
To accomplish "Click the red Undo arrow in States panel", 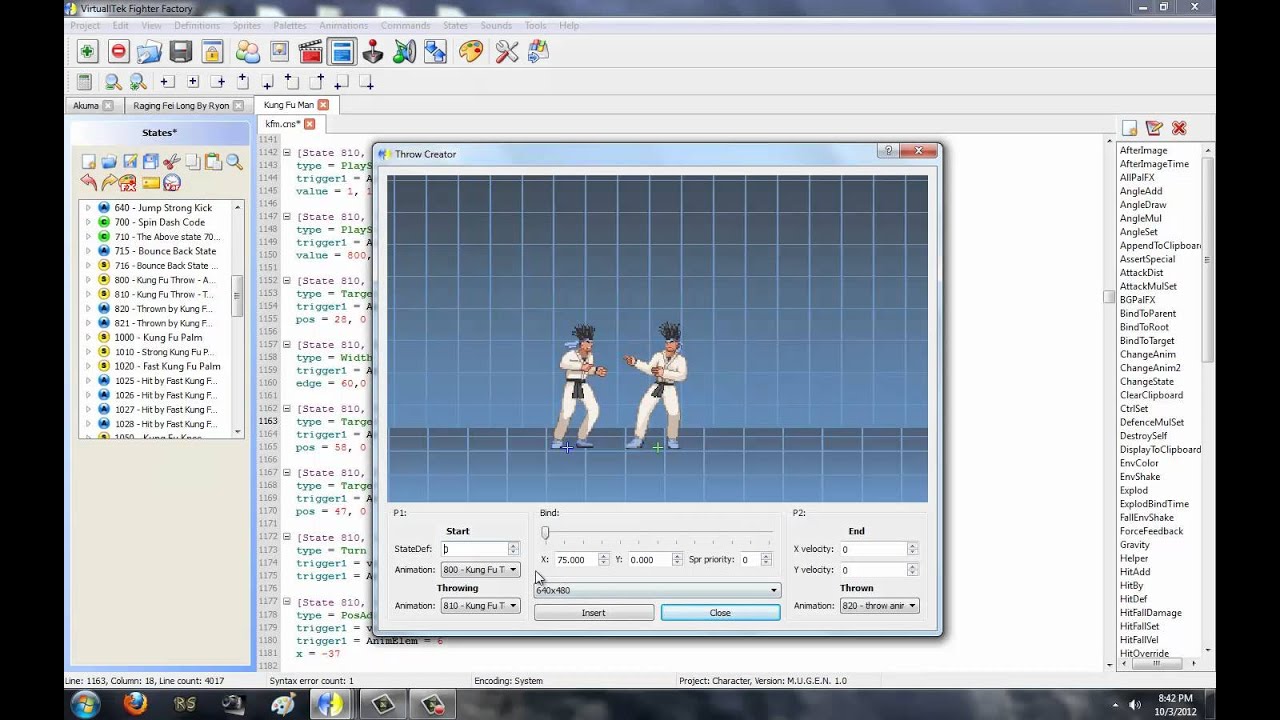I will pyautogui.click(x=88, y=182).
